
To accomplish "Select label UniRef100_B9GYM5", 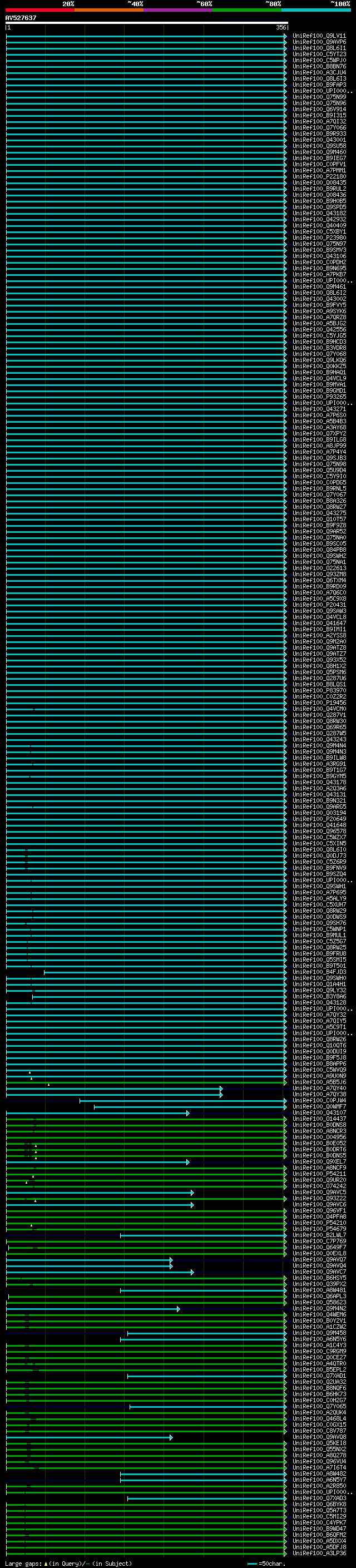I will (319, 776).
